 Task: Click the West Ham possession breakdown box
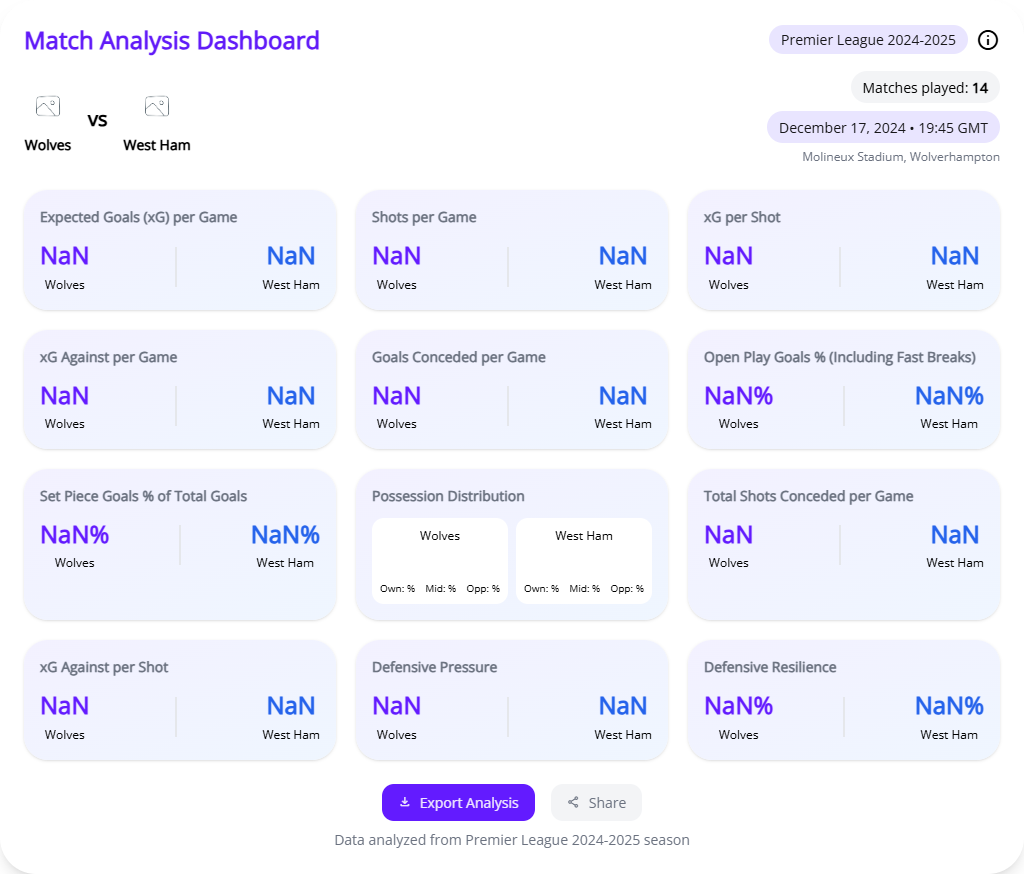584,560
